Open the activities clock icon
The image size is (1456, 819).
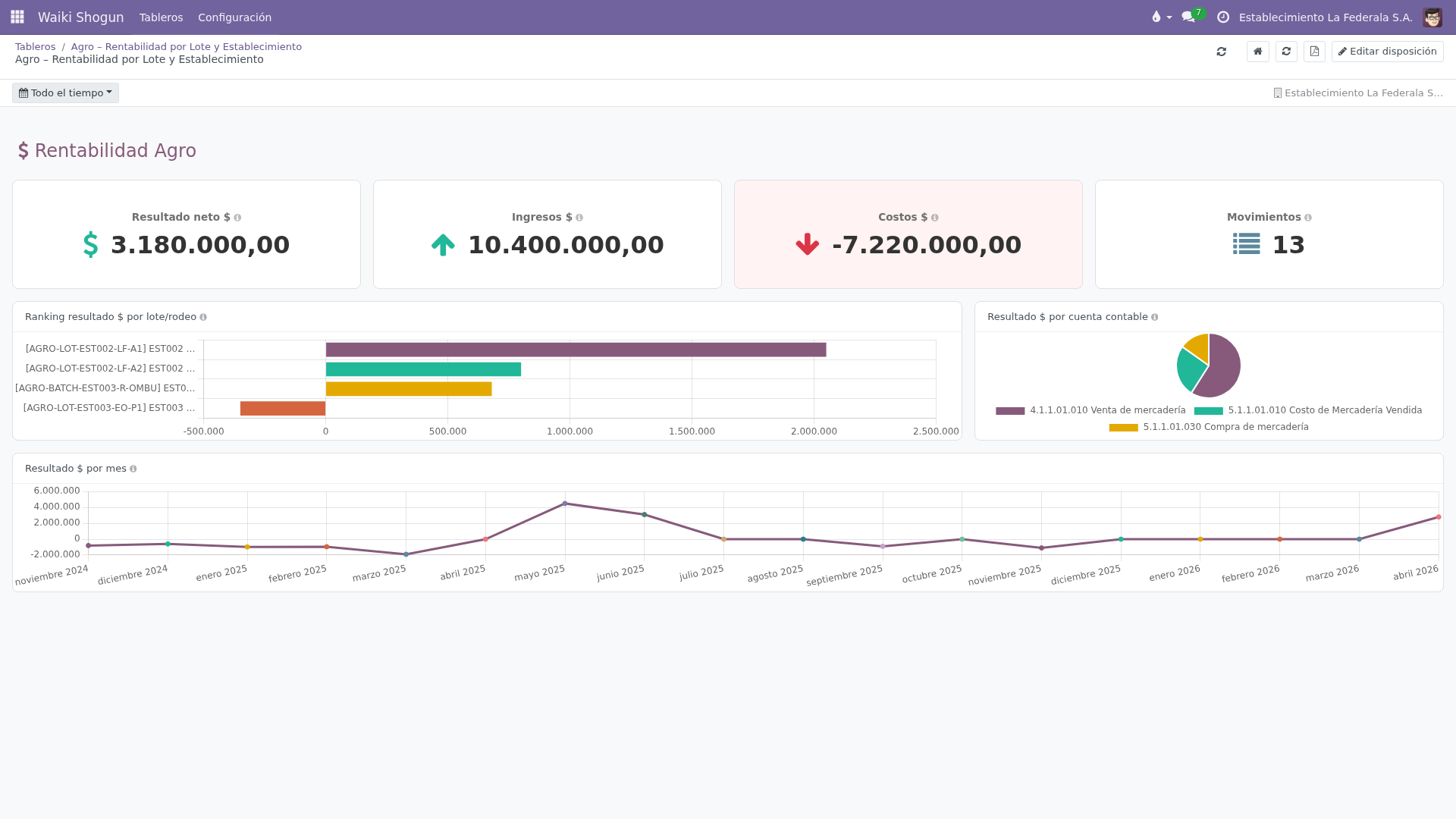point(1223,17)
